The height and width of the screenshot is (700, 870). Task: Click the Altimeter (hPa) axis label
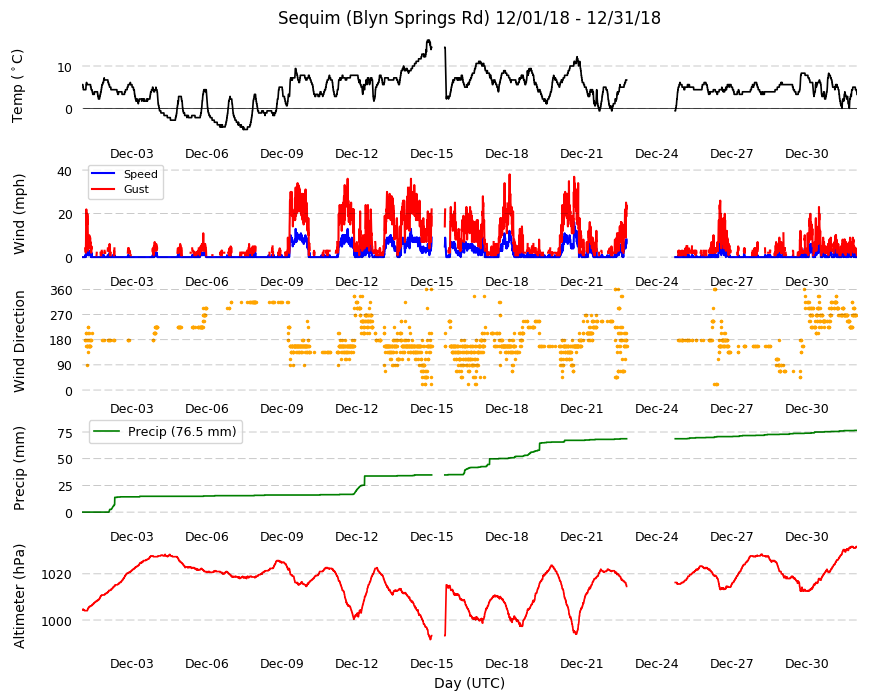click(19, 596)
